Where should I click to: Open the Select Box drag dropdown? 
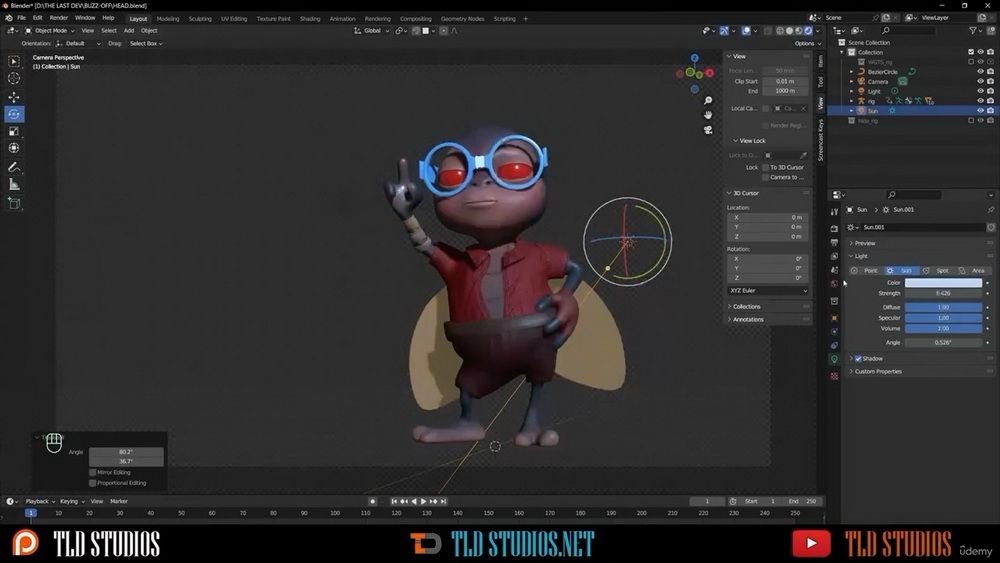[146, 43]
